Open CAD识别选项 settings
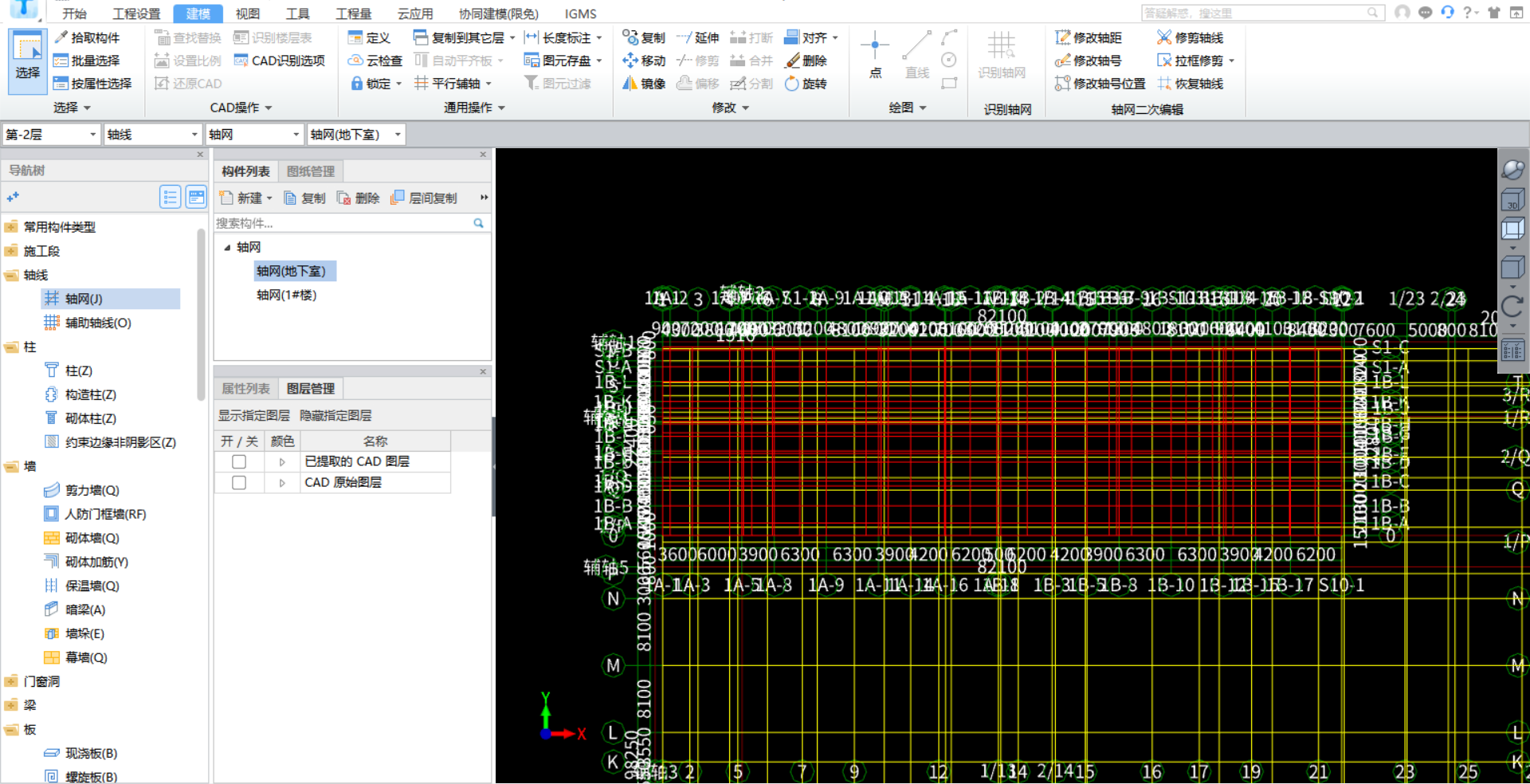This screenshot has width=1530, height=784. (280, 61)
